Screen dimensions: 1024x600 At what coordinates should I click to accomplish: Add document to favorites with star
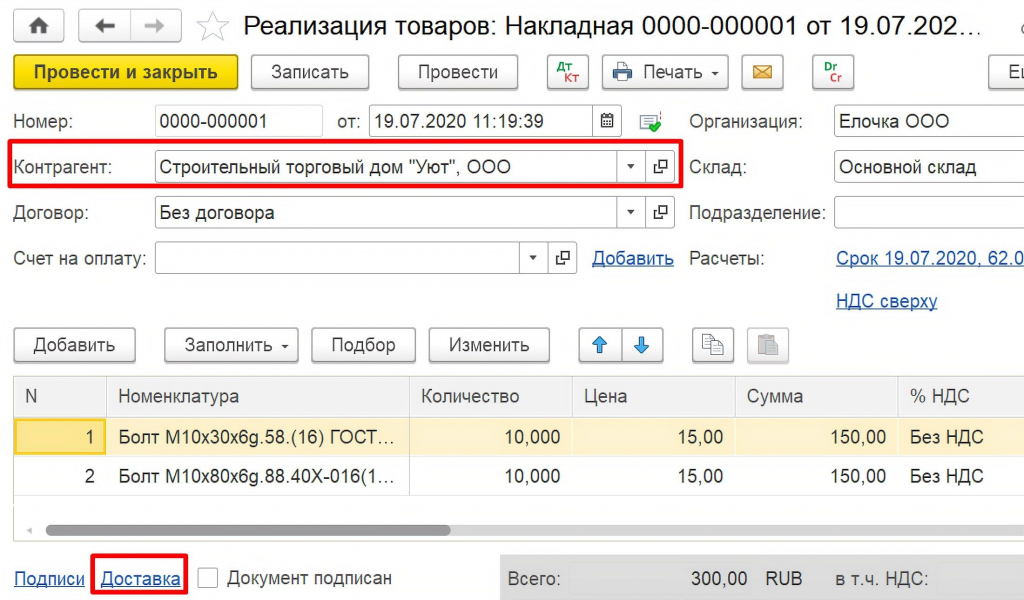pyautogui.click(x=213, y=27)
